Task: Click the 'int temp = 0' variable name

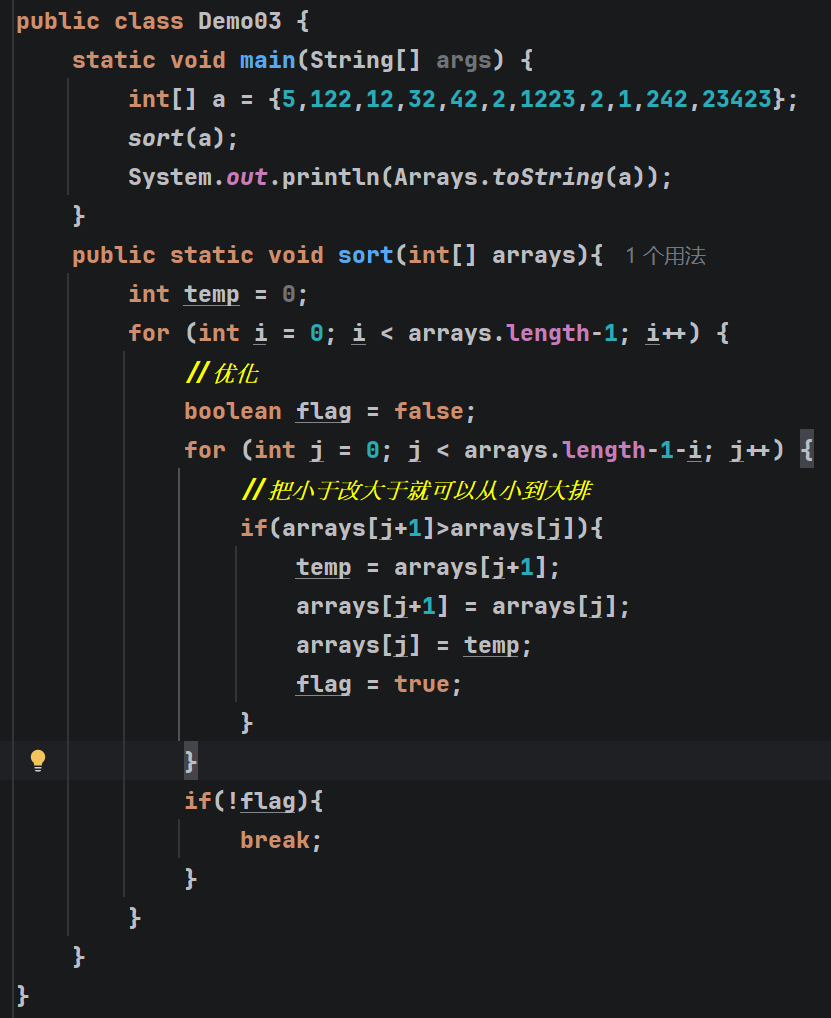Action: (212, 294)
